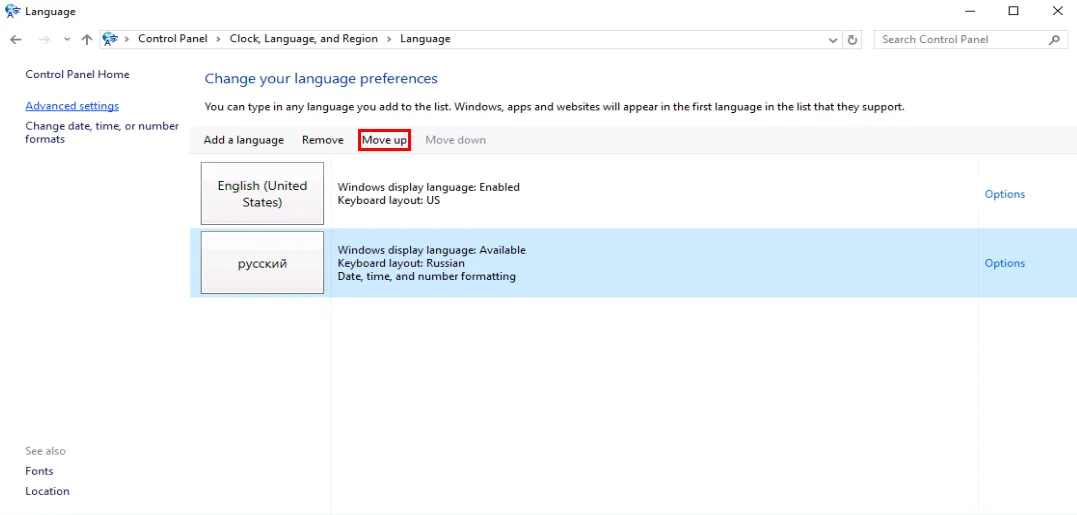Viewport: 1077px width, 515px height.
Task: Open Options for the Russian language
Action: click(x=1004, y=263)
